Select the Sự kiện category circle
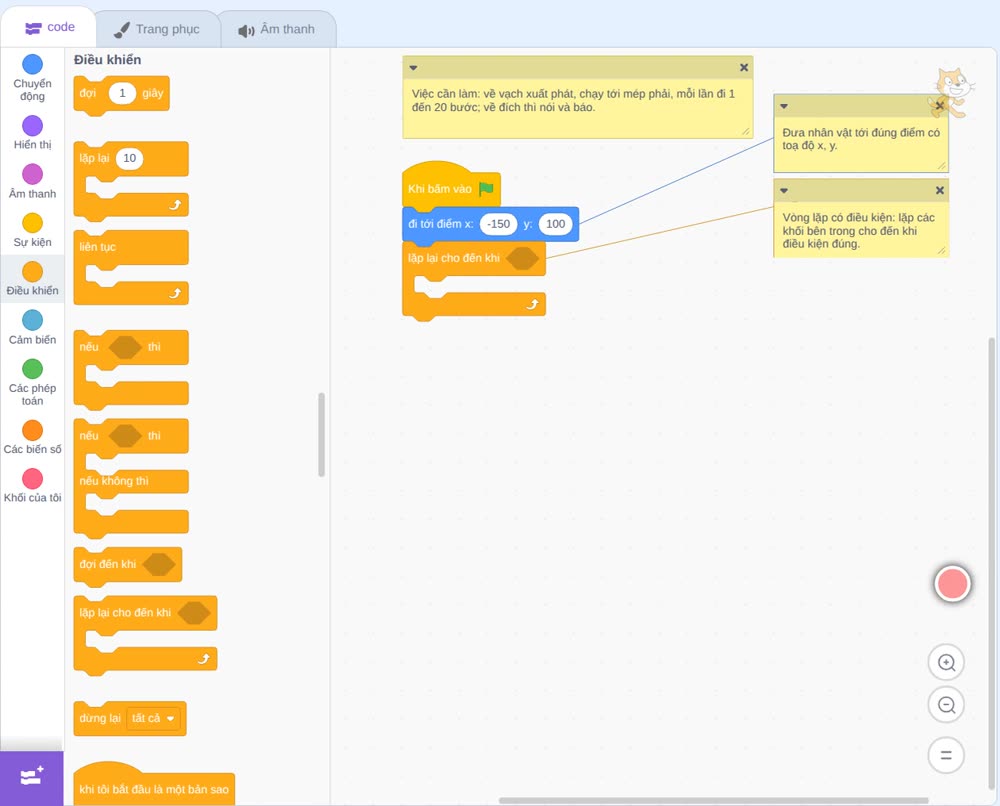Viewport: 1000px width, 806px height. point(33,223)
